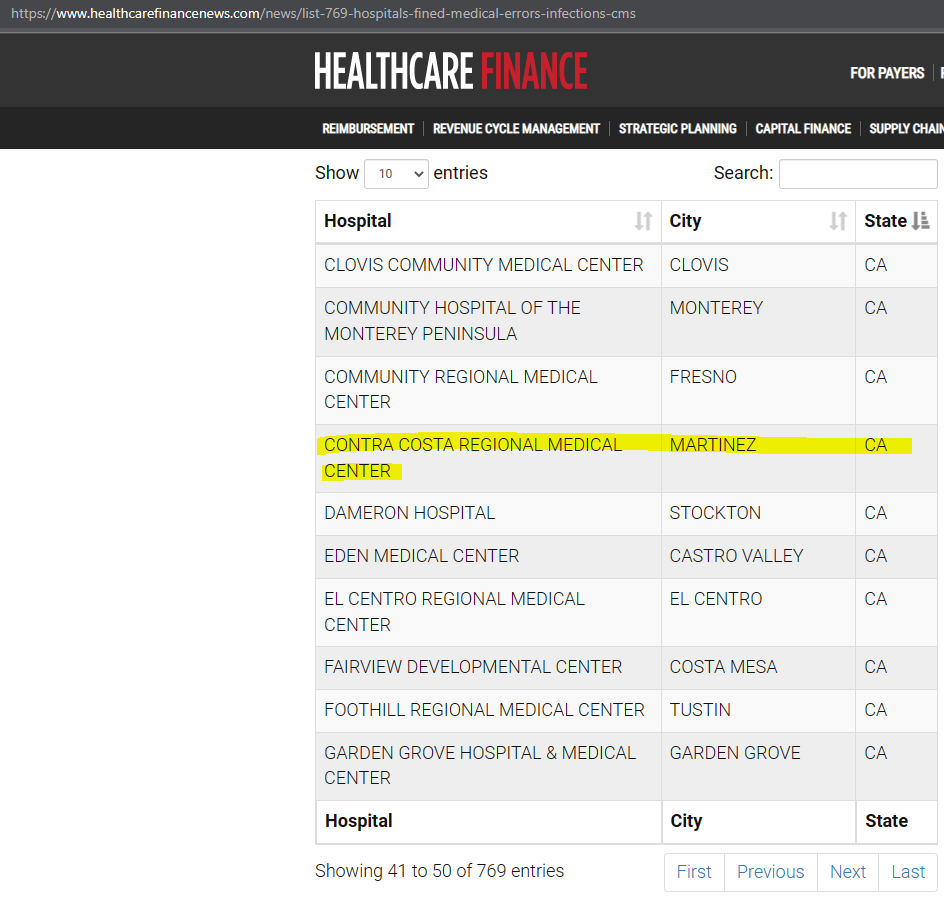Open Strategic Planning menu item
Screen dimensions: 944x897
coord(677,129)
